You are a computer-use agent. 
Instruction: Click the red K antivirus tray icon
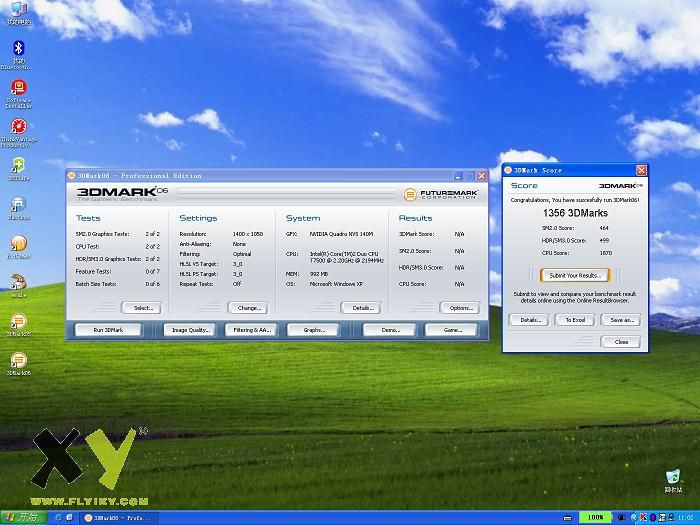click(x=644, y=517)
